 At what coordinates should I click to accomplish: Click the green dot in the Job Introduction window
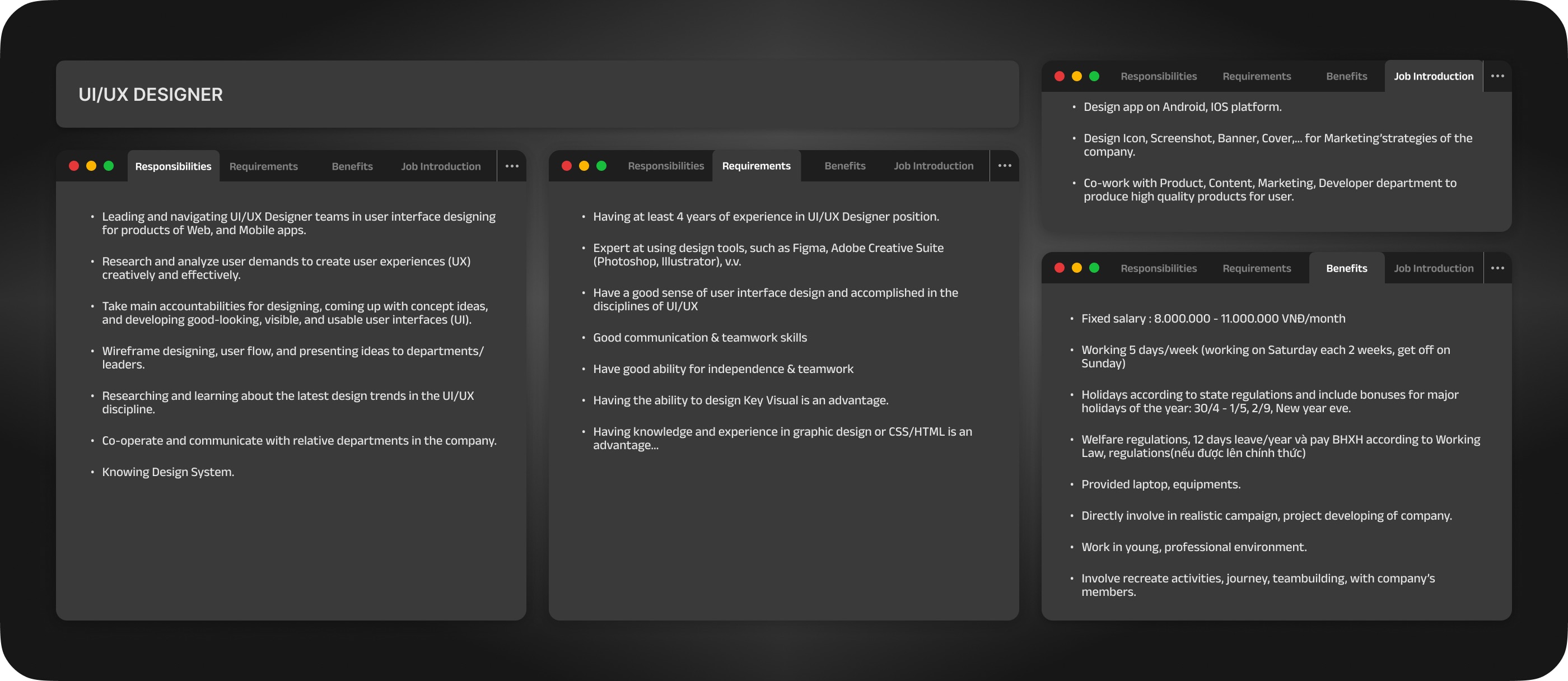pos(1094,76)
